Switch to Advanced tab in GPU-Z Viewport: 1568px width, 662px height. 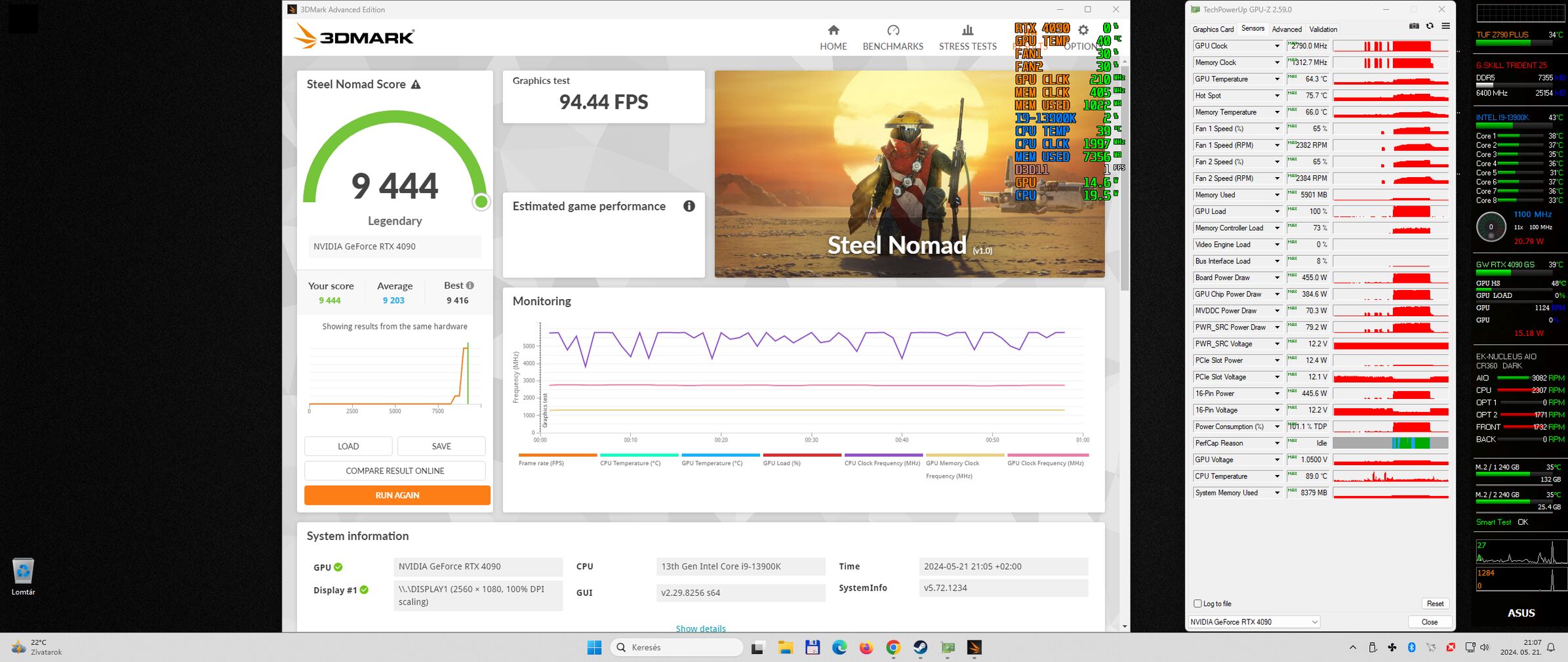click(1286, 30)
